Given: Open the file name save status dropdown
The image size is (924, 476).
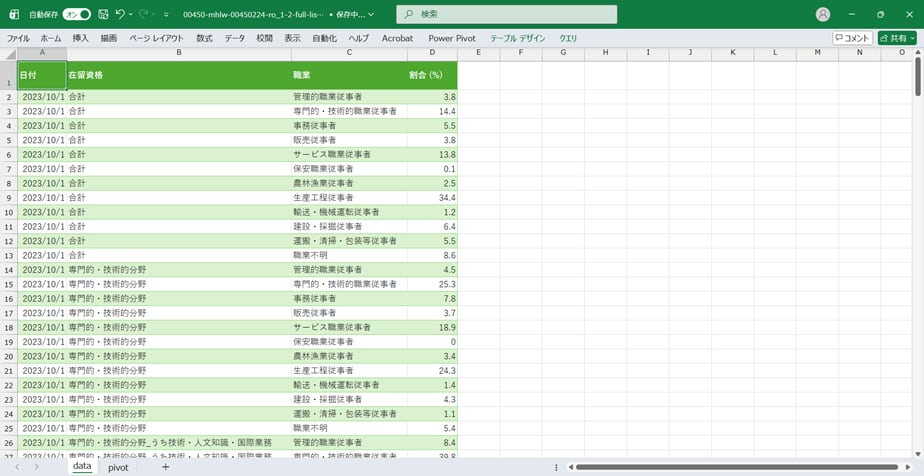Looking at the screenshot, I should click(371, 15).
